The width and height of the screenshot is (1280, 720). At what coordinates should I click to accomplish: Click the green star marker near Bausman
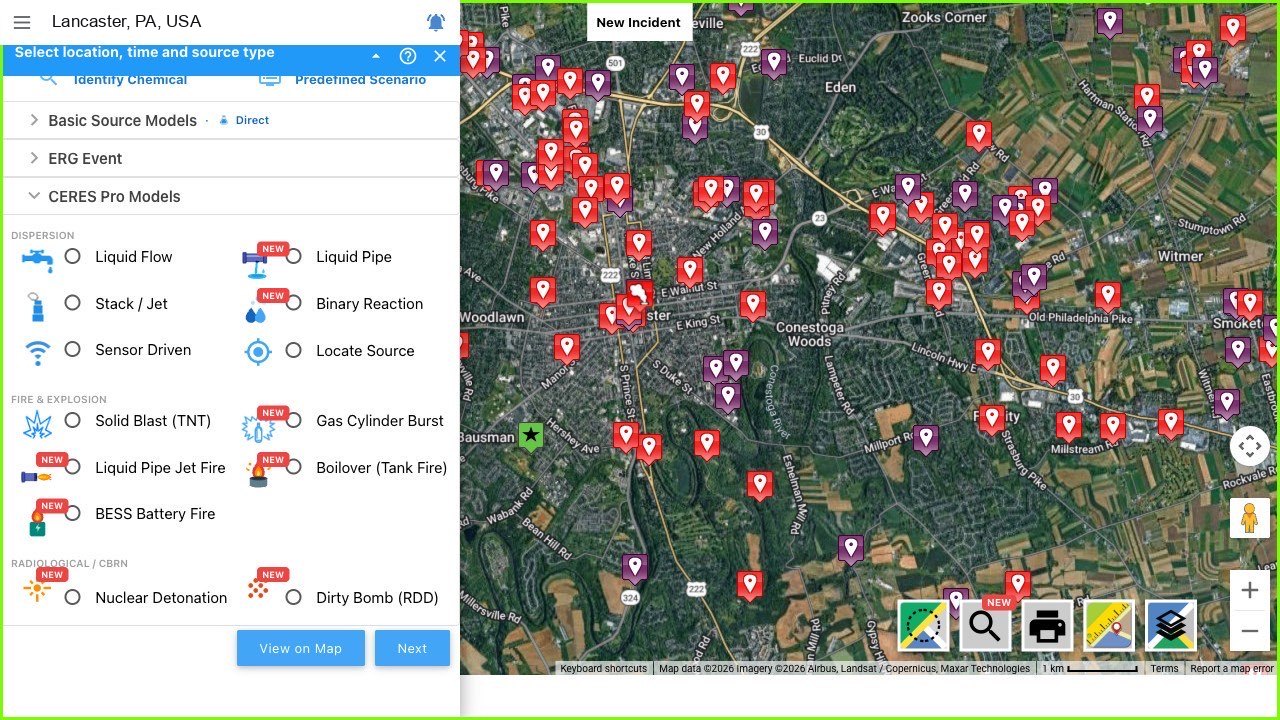click(531, 436)
